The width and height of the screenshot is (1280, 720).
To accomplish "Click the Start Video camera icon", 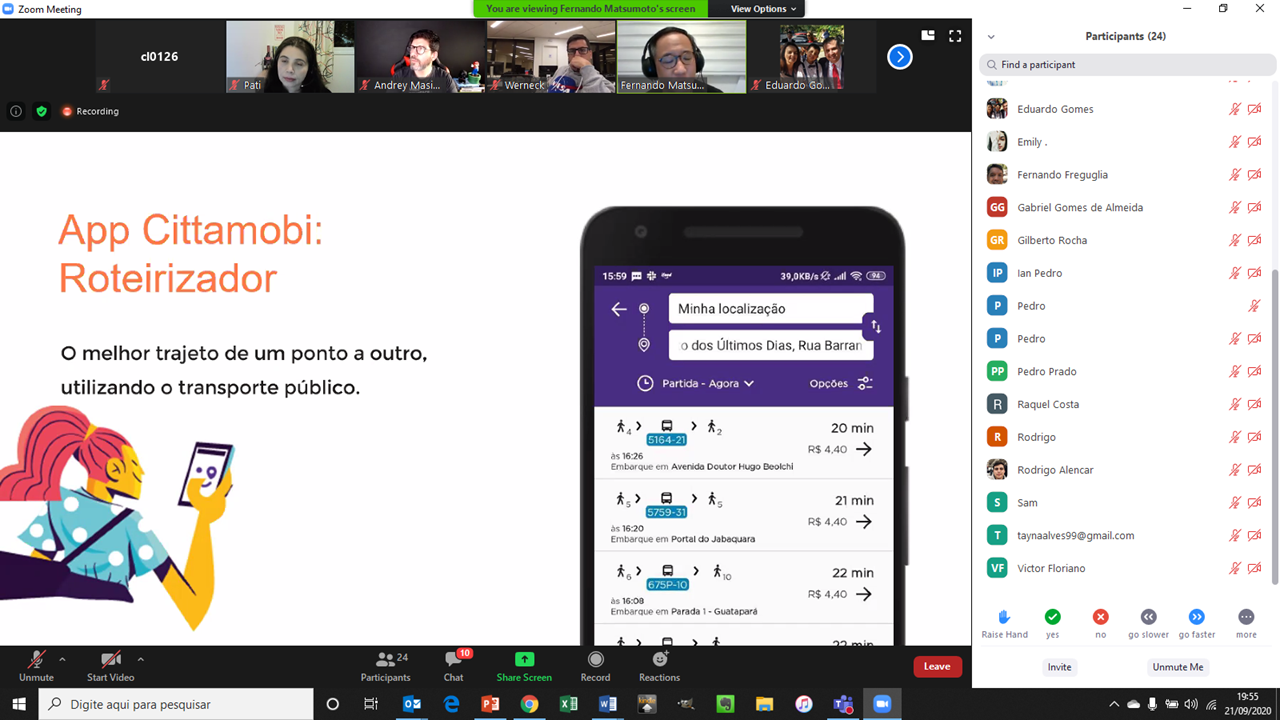I will (x=111, y=660).
